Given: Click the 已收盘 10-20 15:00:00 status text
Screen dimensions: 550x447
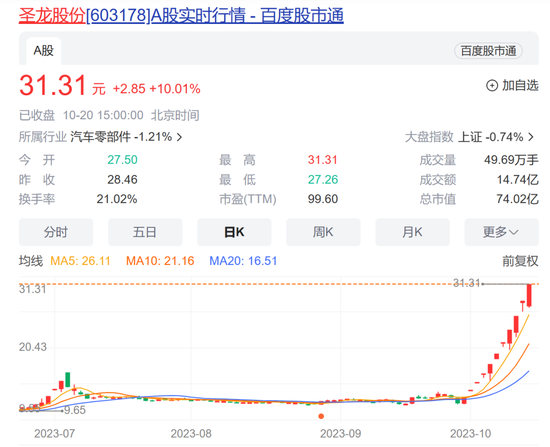Looking at the screenshot, I should [109, 115].
